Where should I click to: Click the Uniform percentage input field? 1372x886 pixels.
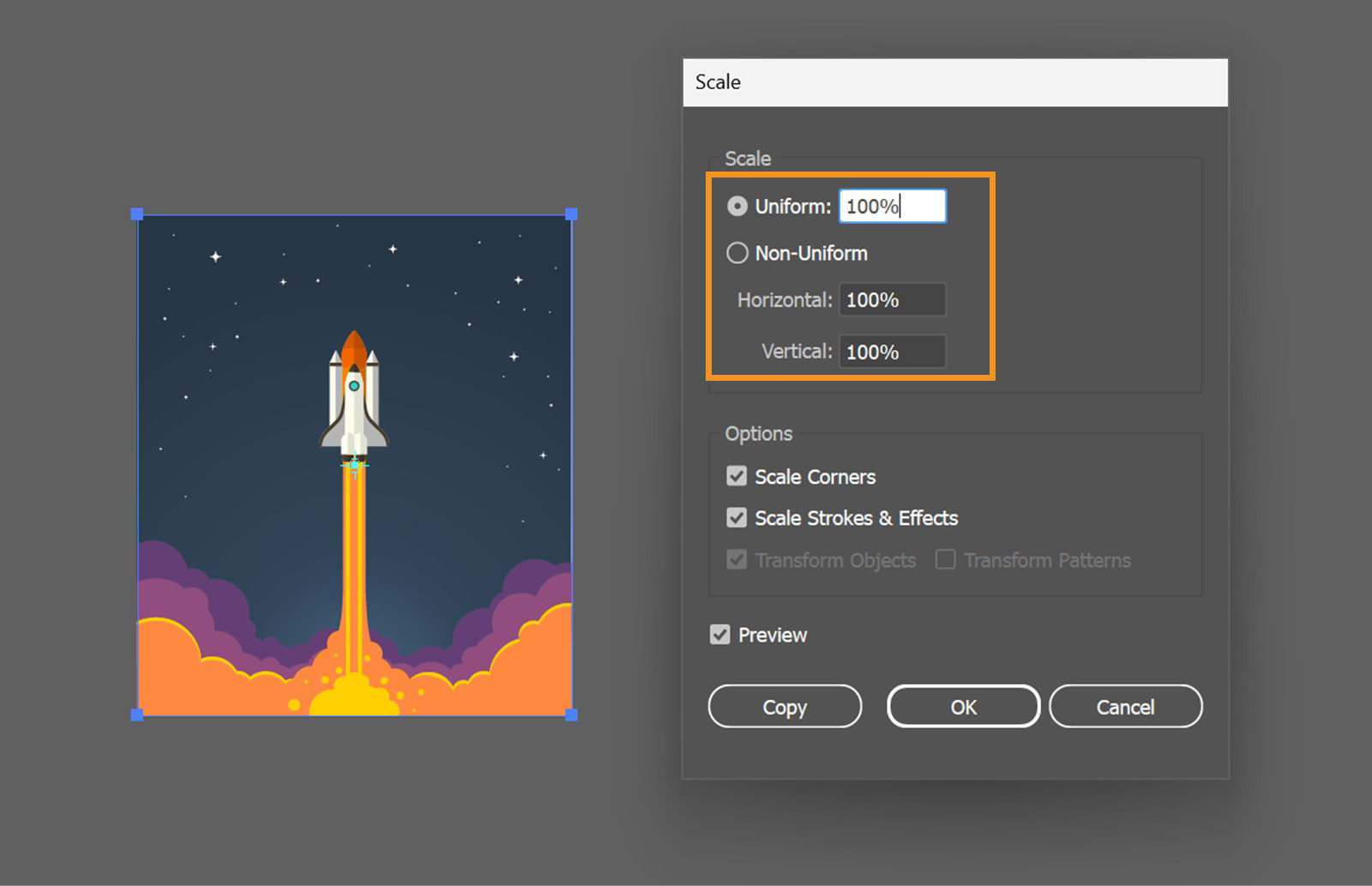coord(892,206)
